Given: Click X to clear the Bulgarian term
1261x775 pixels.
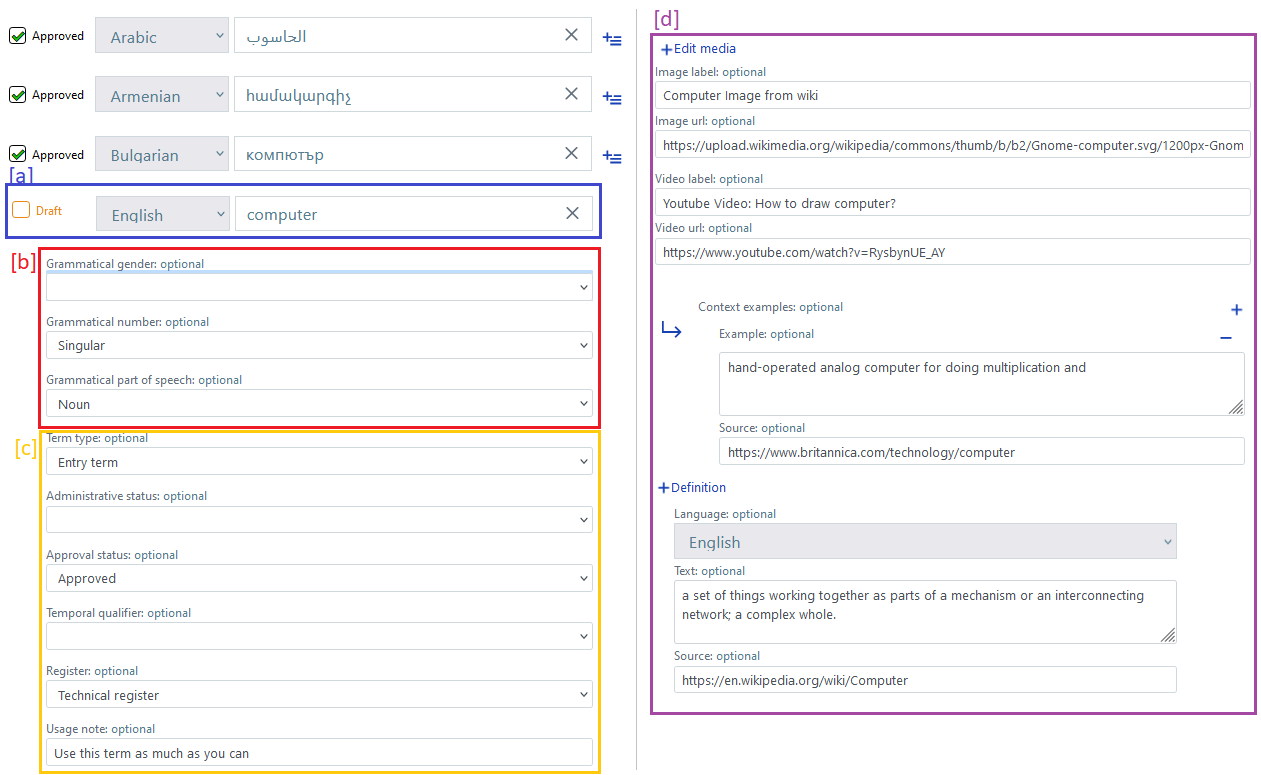Looking at the screenshot, I should (x=571, y=154).
